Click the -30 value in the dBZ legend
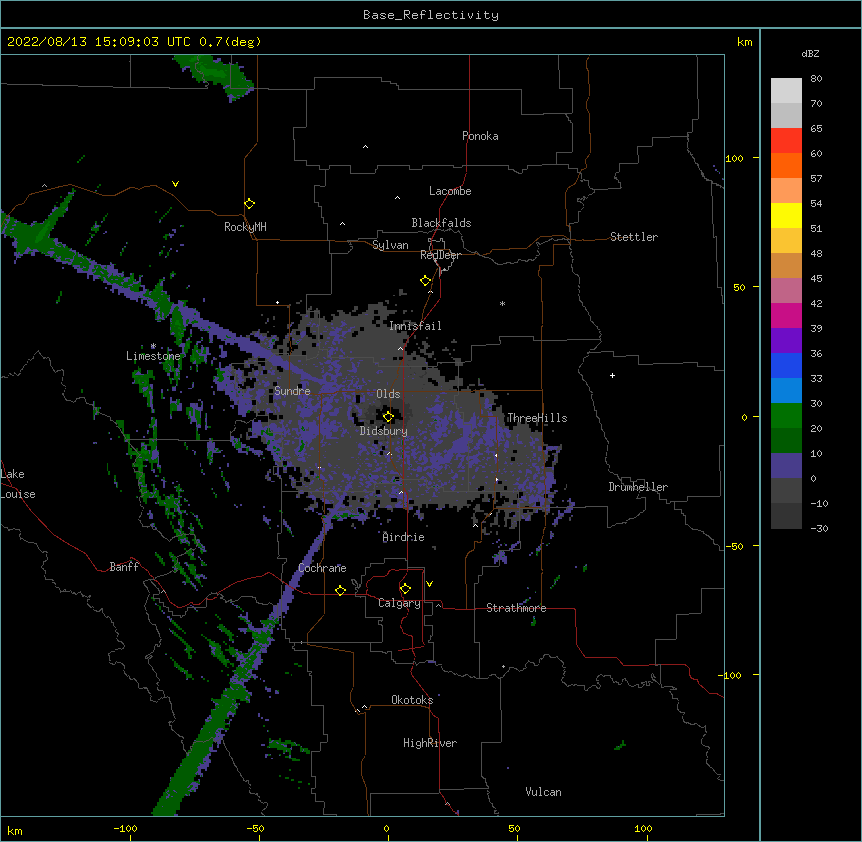862x842 pixels. point(819,529)
